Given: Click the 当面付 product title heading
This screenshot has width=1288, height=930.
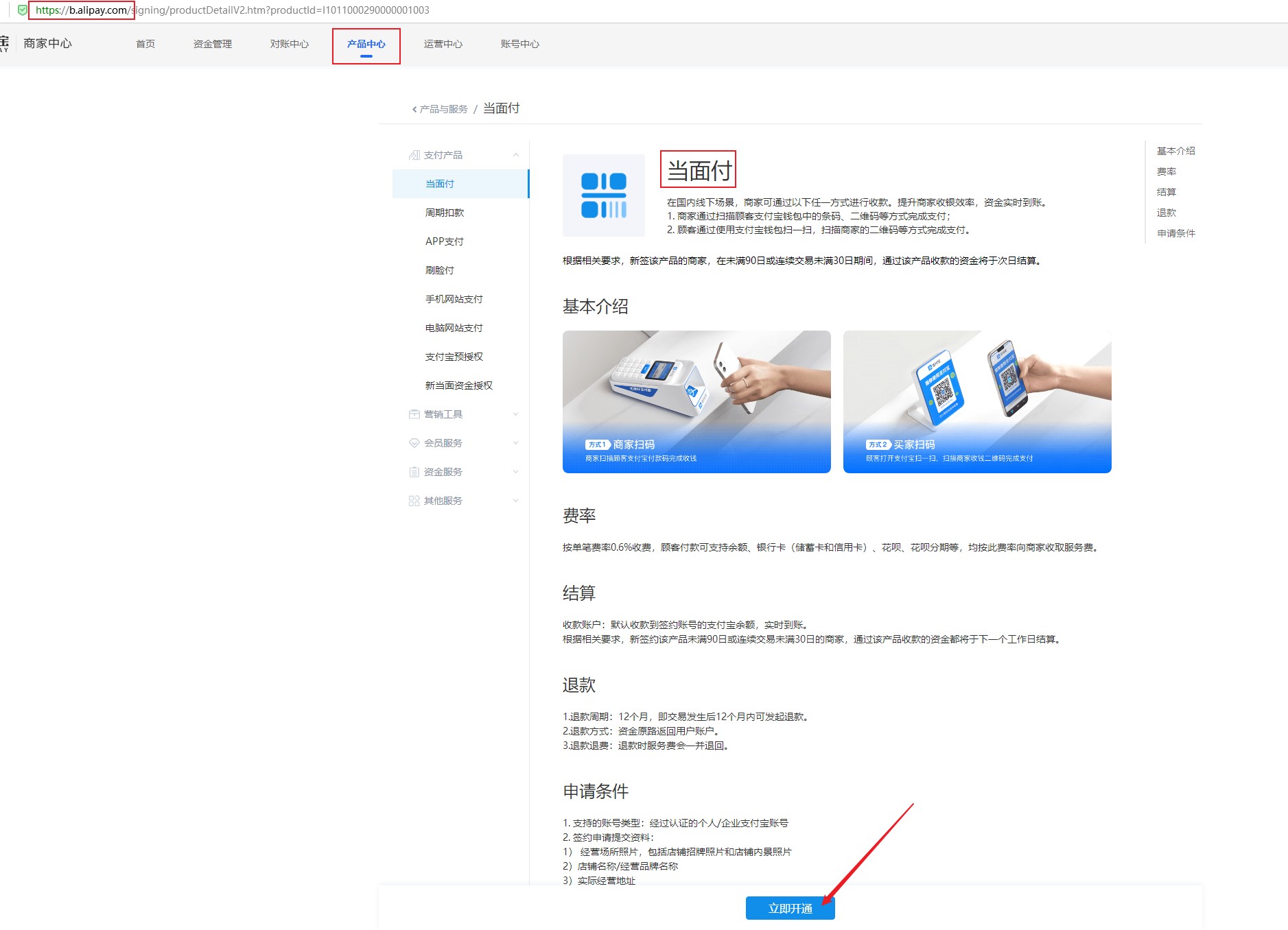Looking at the screenshot, I should pos(699,170).
